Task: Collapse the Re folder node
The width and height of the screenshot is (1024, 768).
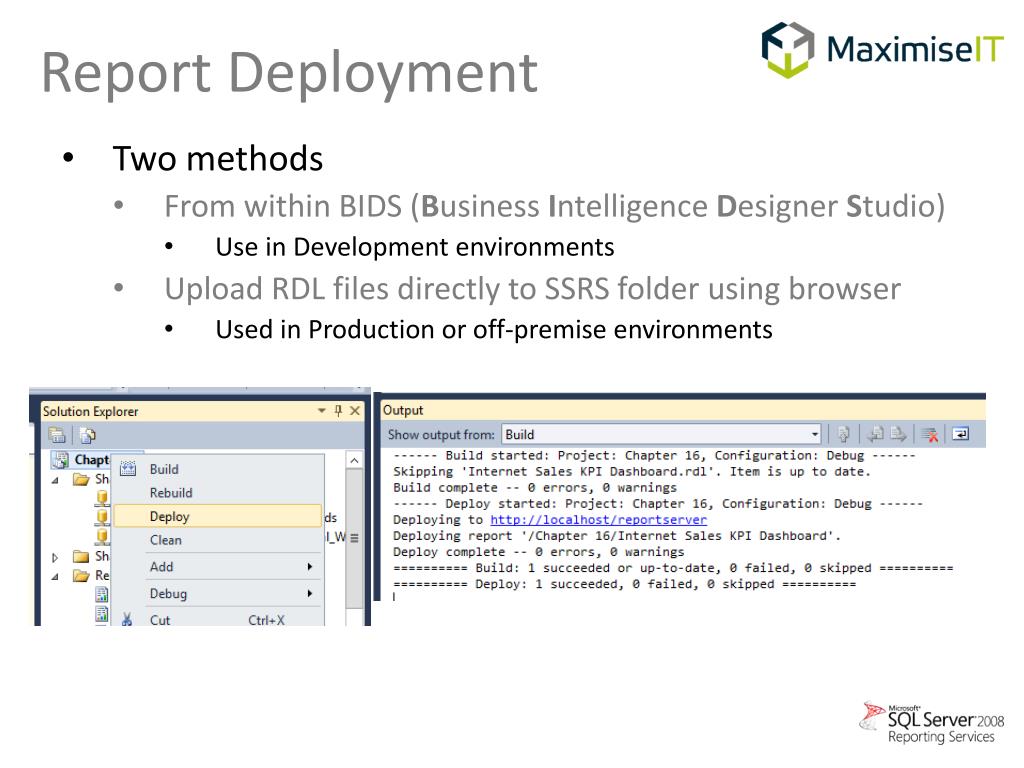Action: (56, 576)
